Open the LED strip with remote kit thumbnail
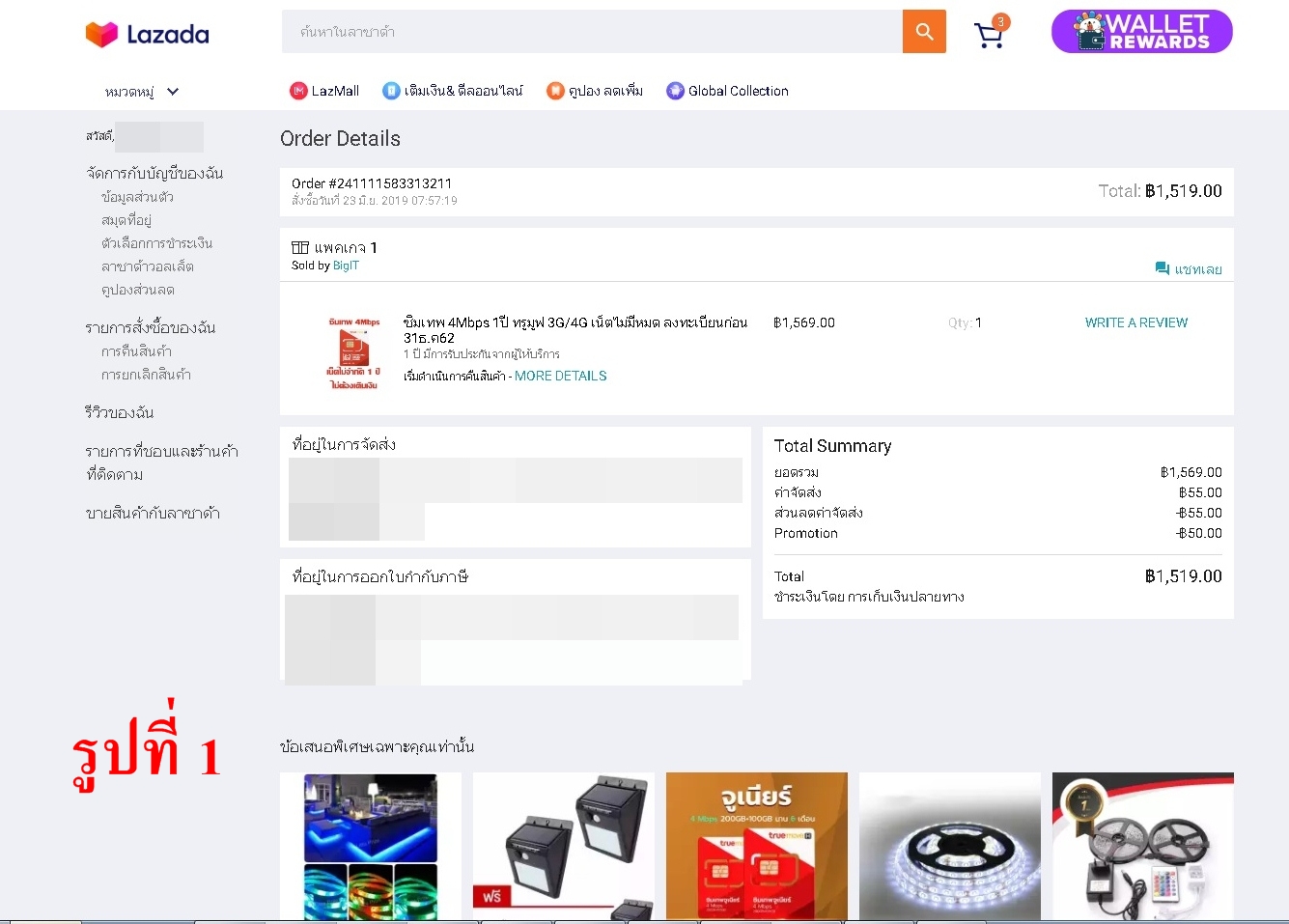Viewport: 1289px width, 924px height. [1143, 846]
